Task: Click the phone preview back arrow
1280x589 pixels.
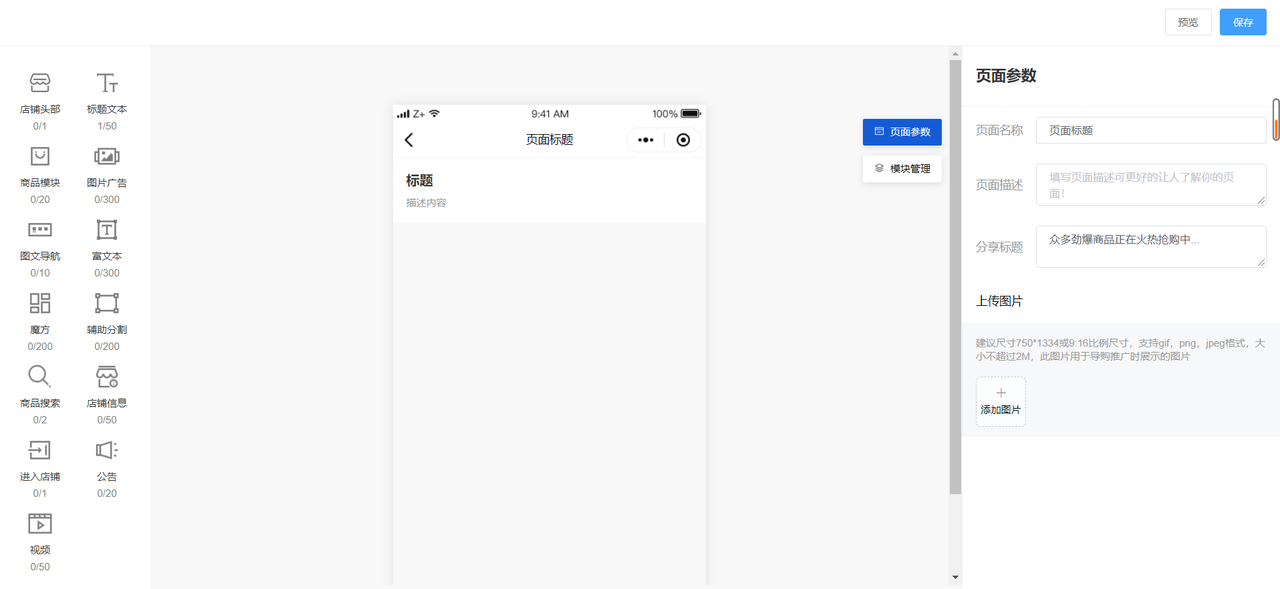Action: click(409, 140)
